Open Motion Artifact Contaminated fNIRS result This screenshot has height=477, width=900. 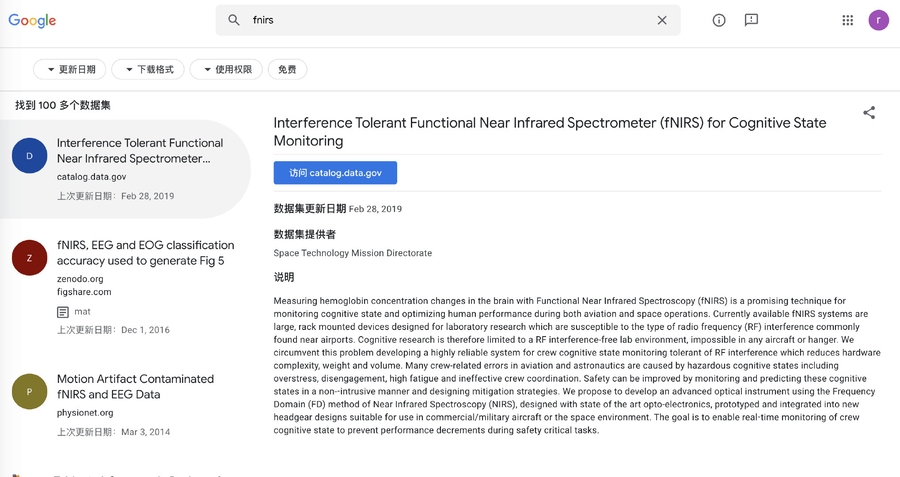(x=135, y=386)
